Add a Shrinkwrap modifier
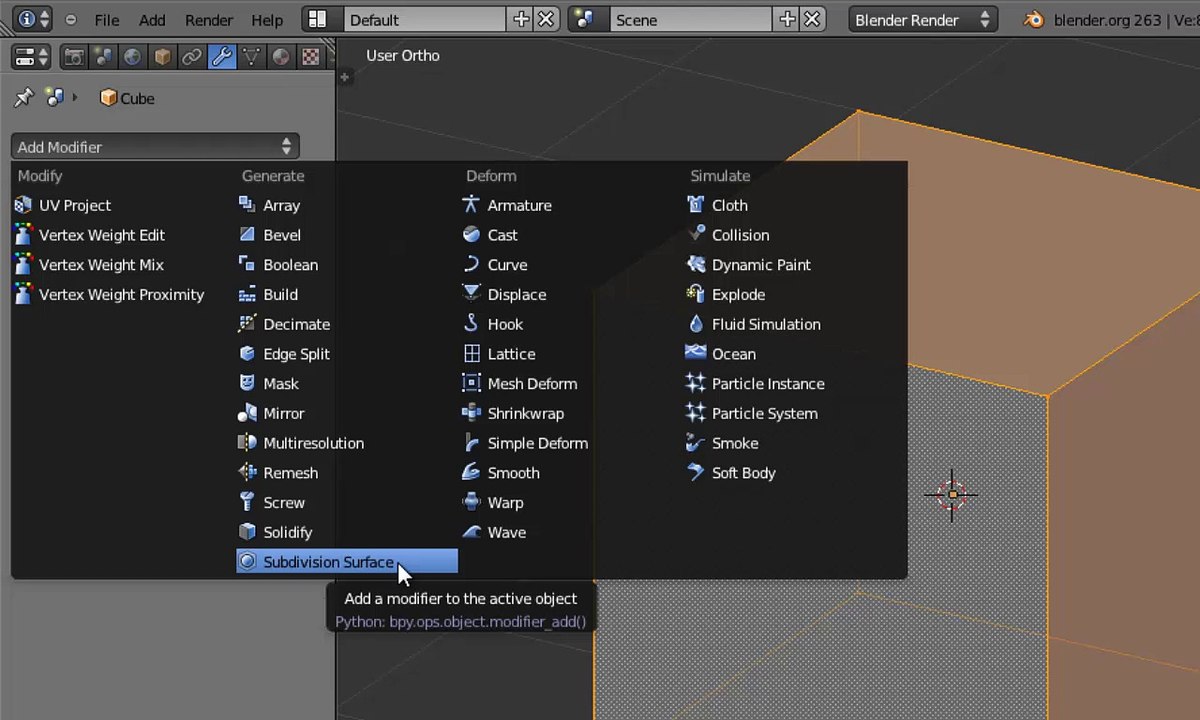The height and width of the screenshot is (720, 1200). (513, 413)
